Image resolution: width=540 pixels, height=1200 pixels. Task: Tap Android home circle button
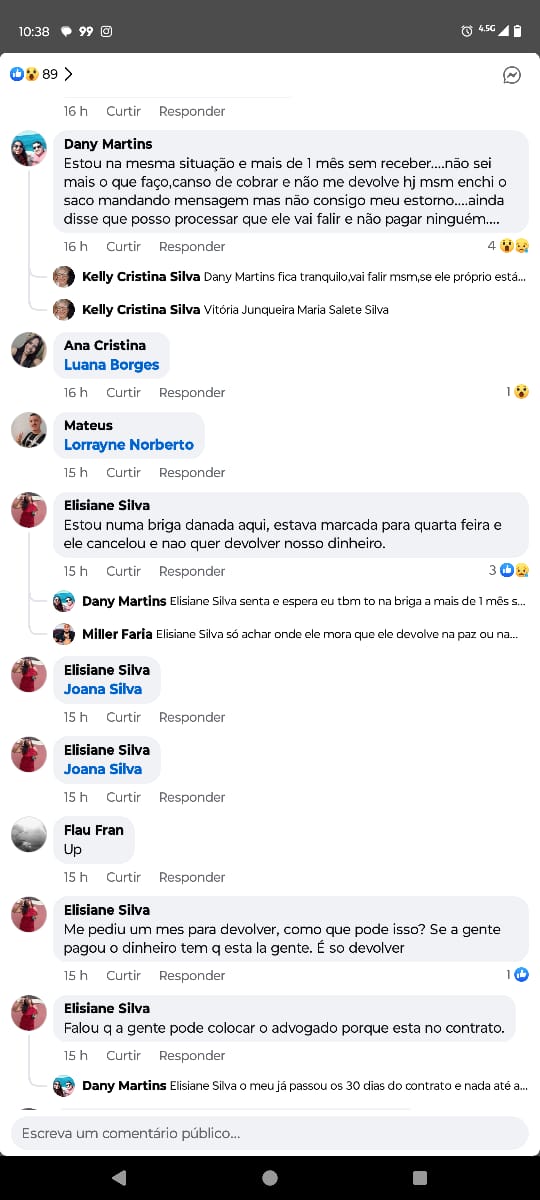pyautogui.click(x=270, y=1177)
